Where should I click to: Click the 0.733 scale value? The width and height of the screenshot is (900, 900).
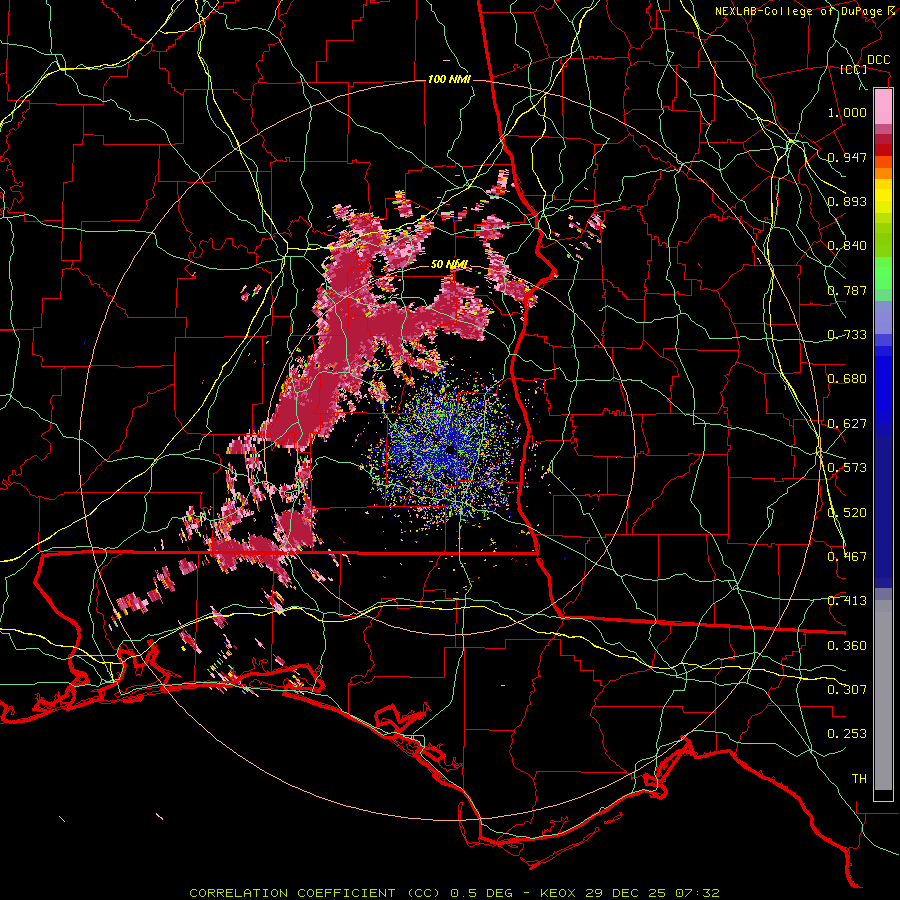(847, 335)
